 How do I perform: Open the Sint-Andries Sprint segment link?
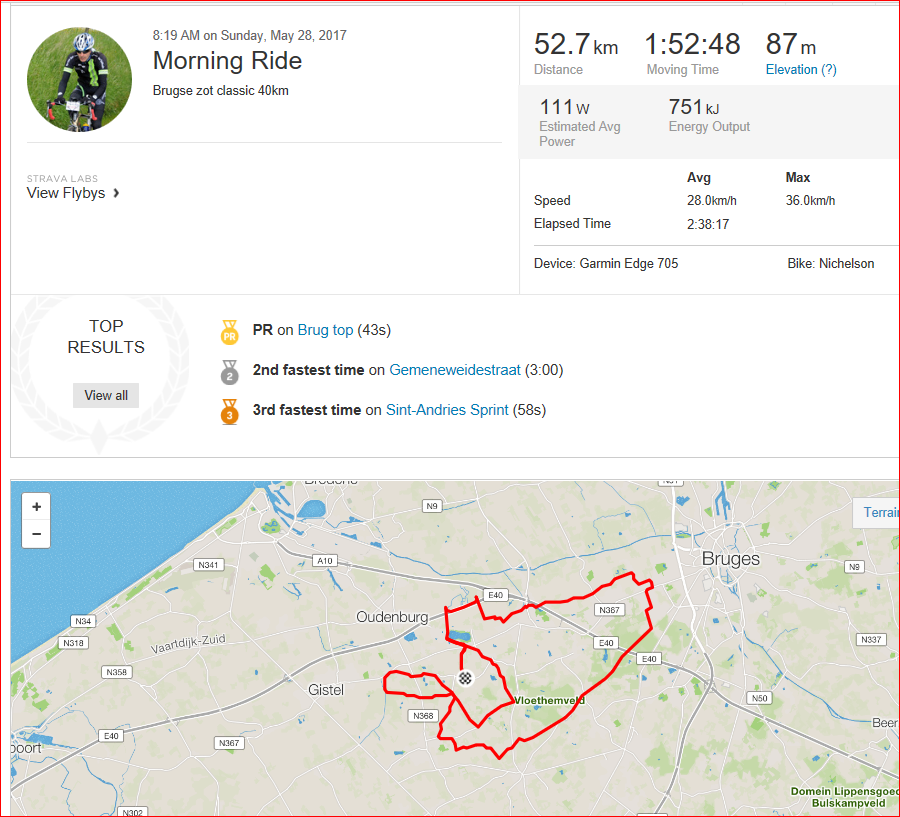pos(447,410)
